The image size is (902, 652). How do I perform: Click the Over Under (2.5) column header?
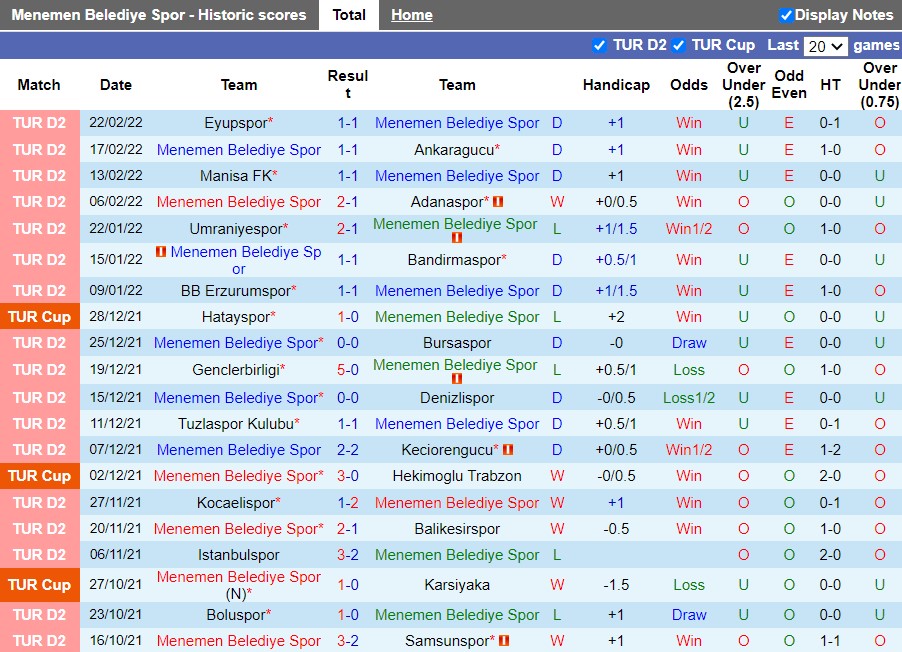743,85
